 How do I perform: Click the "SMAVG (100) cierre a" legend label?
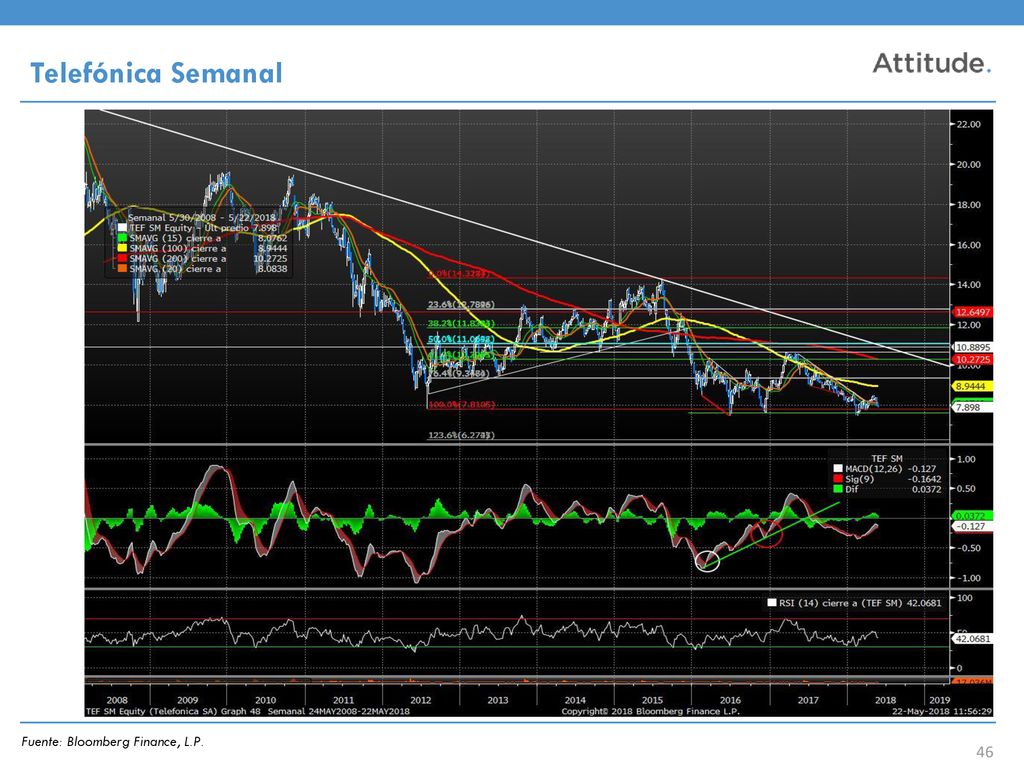[x=178, y=249]
